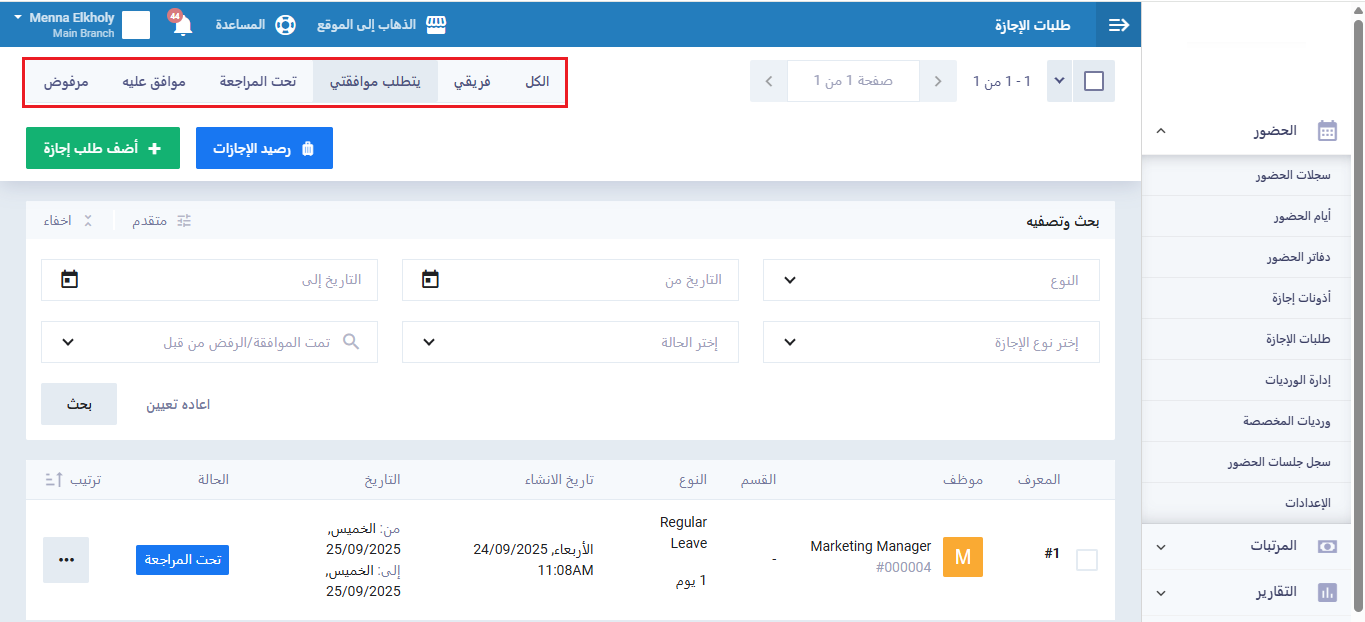Select the مرفوض tab
The width and height of the screenshot is (1365, 622).
coord(66,82)
